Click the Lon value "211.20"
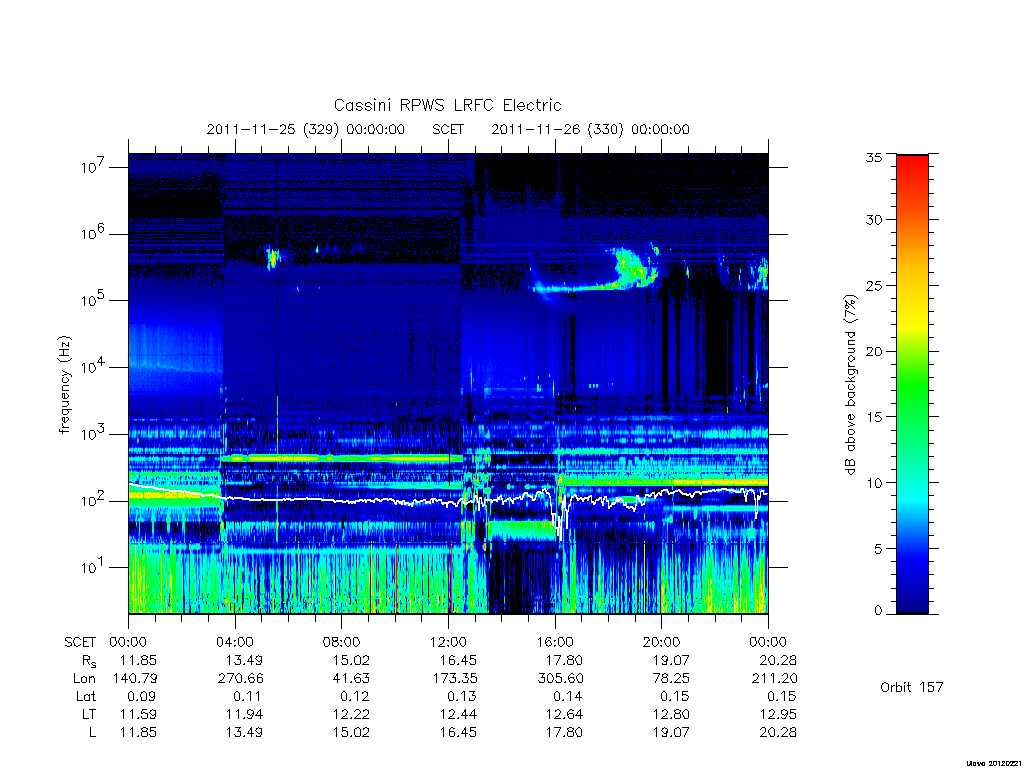The width and height of the screenshot is (1024, 768). [x=775, y=679]
